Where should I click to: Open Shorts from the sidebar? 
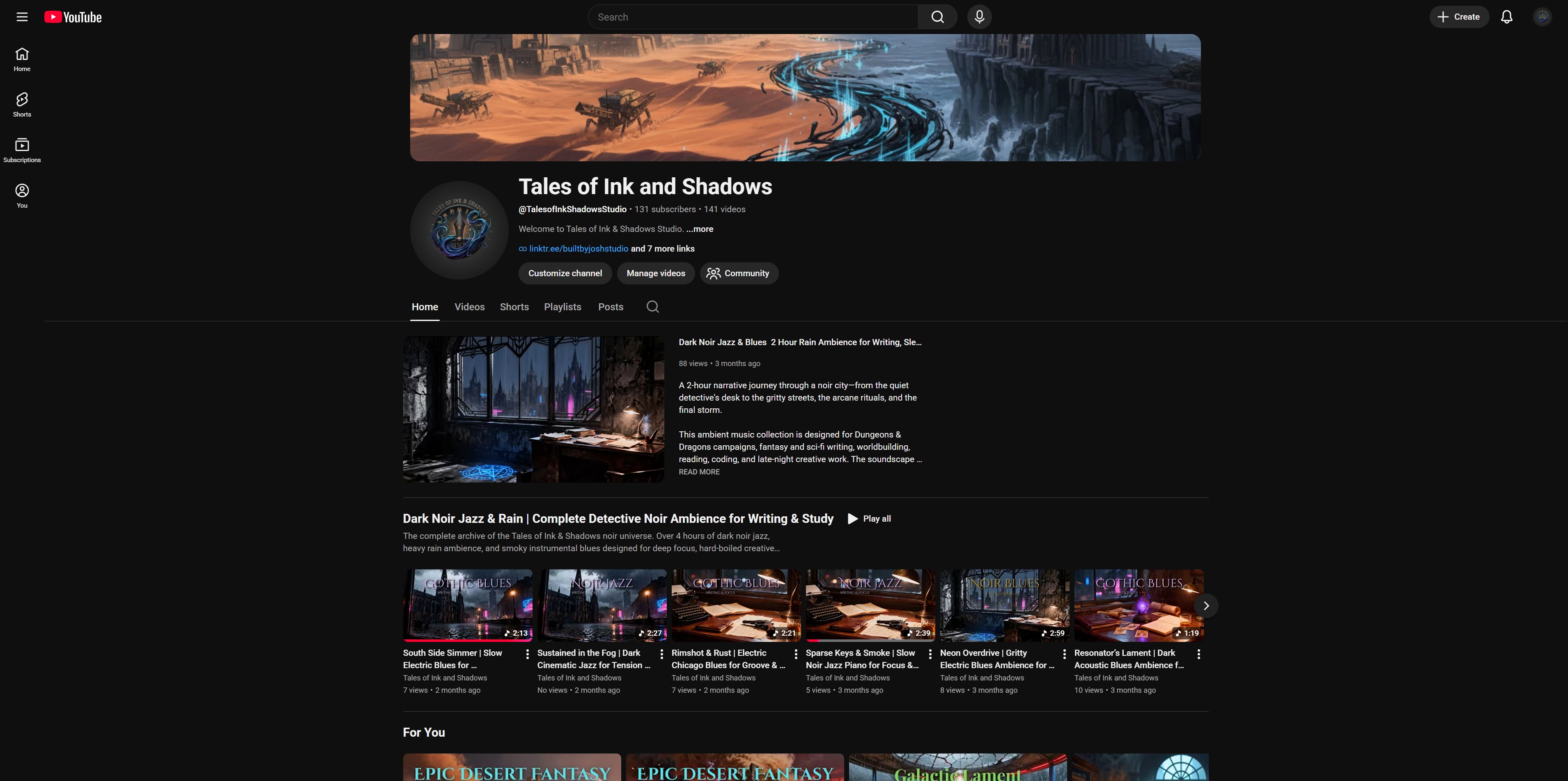coord(22,105)
